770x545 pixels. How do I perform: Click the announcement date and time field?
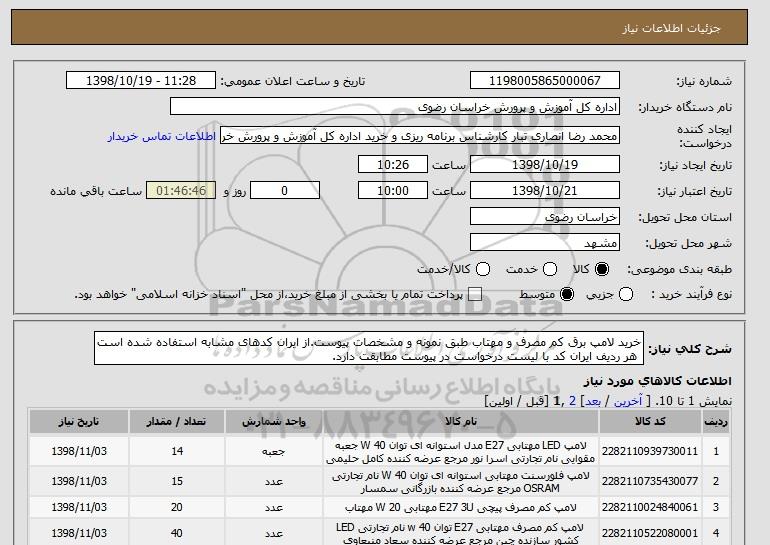141,81
